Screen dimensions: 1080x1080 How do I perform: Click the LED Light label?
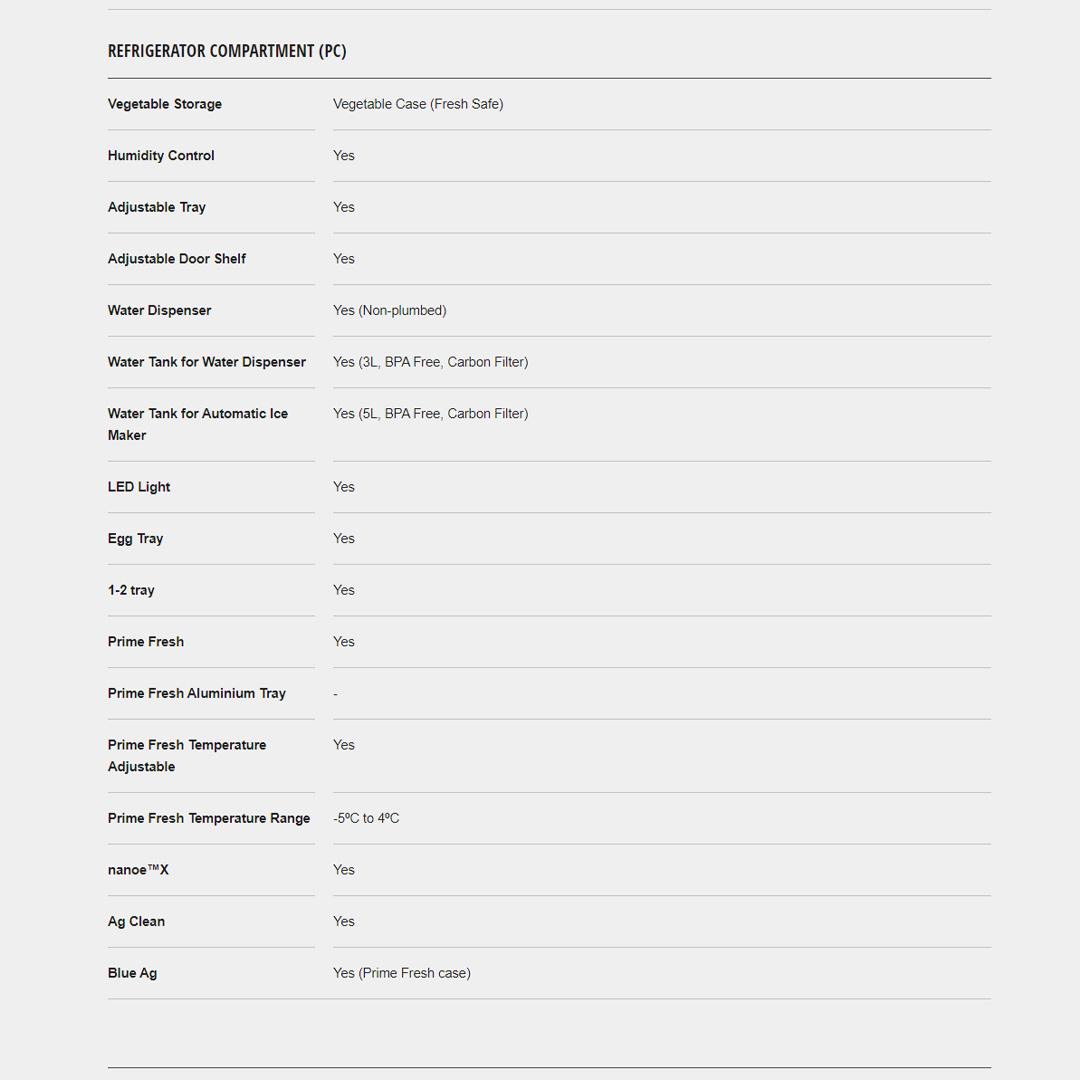(x=139, y=487)
